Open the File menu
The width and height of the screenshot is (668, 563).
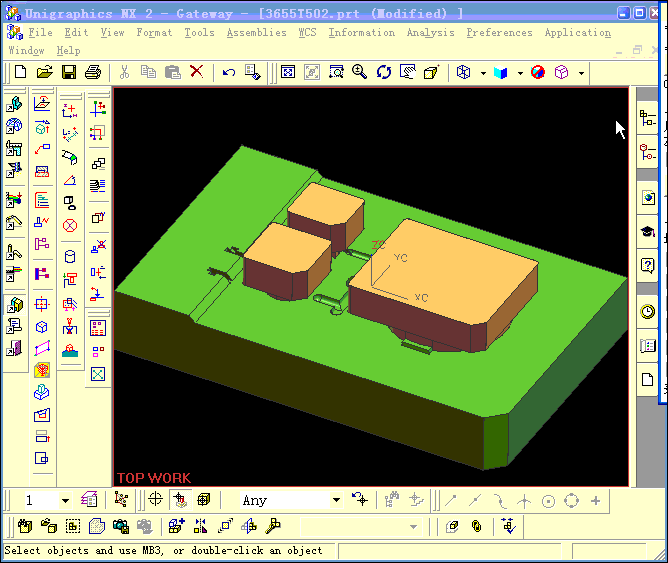coord(40,33)
